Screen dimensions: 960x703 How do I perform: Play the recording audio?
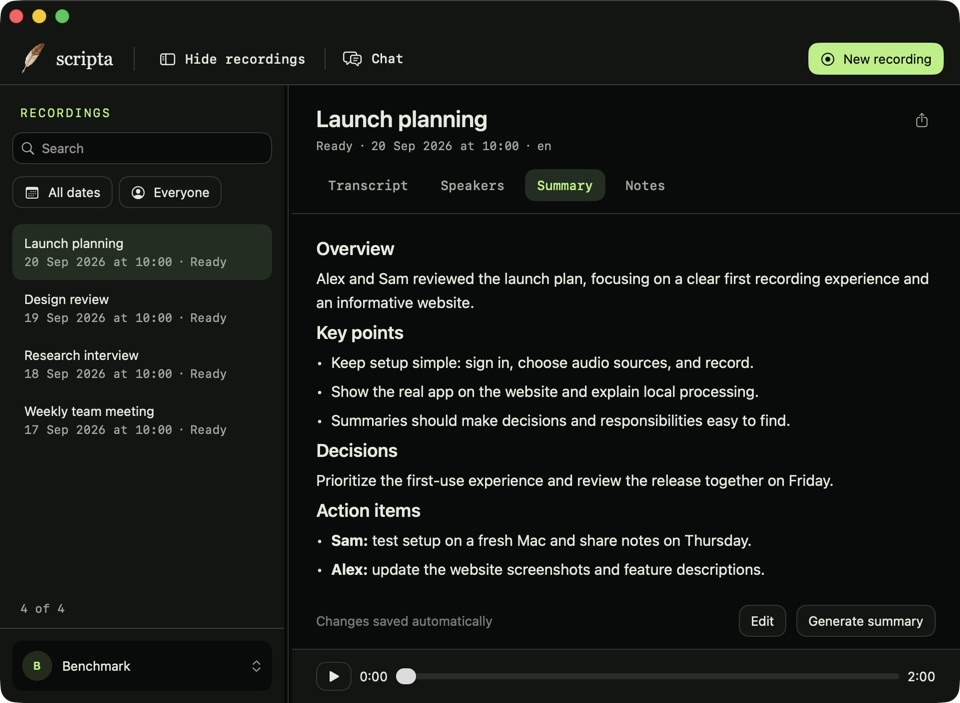click(334, 676)
